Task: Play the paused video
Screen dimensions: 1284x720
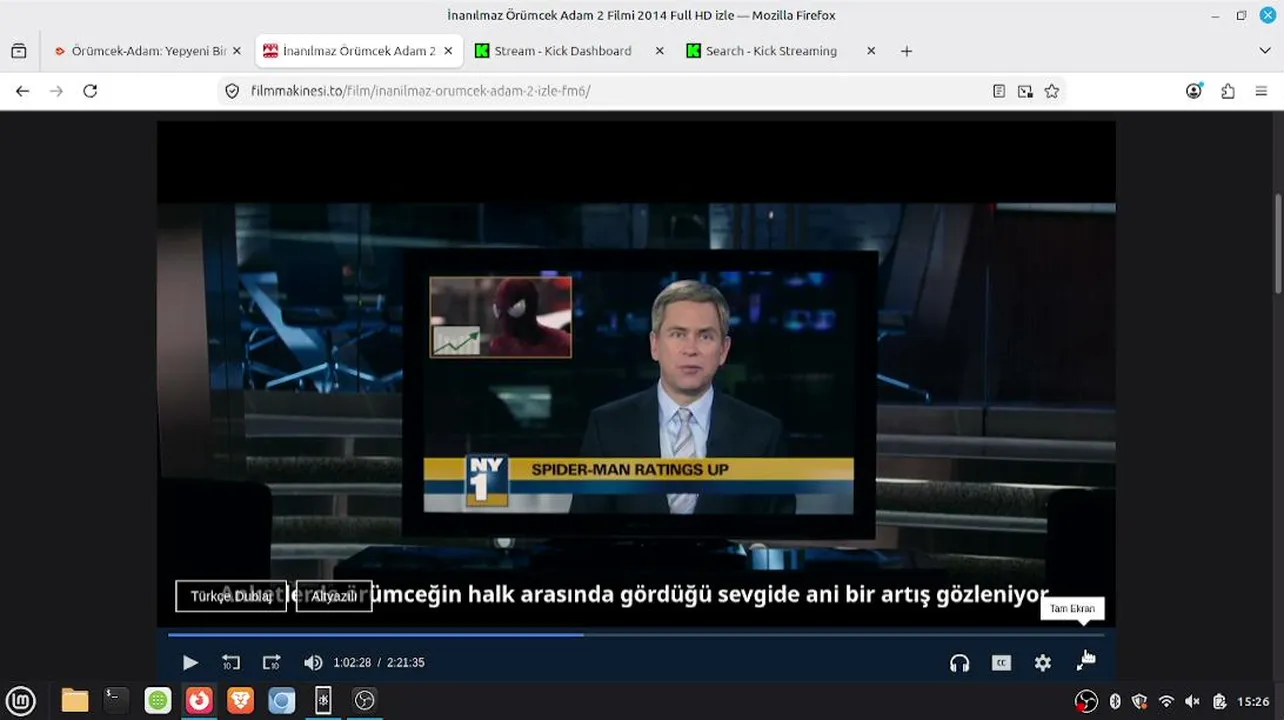Action: [190, 662]
